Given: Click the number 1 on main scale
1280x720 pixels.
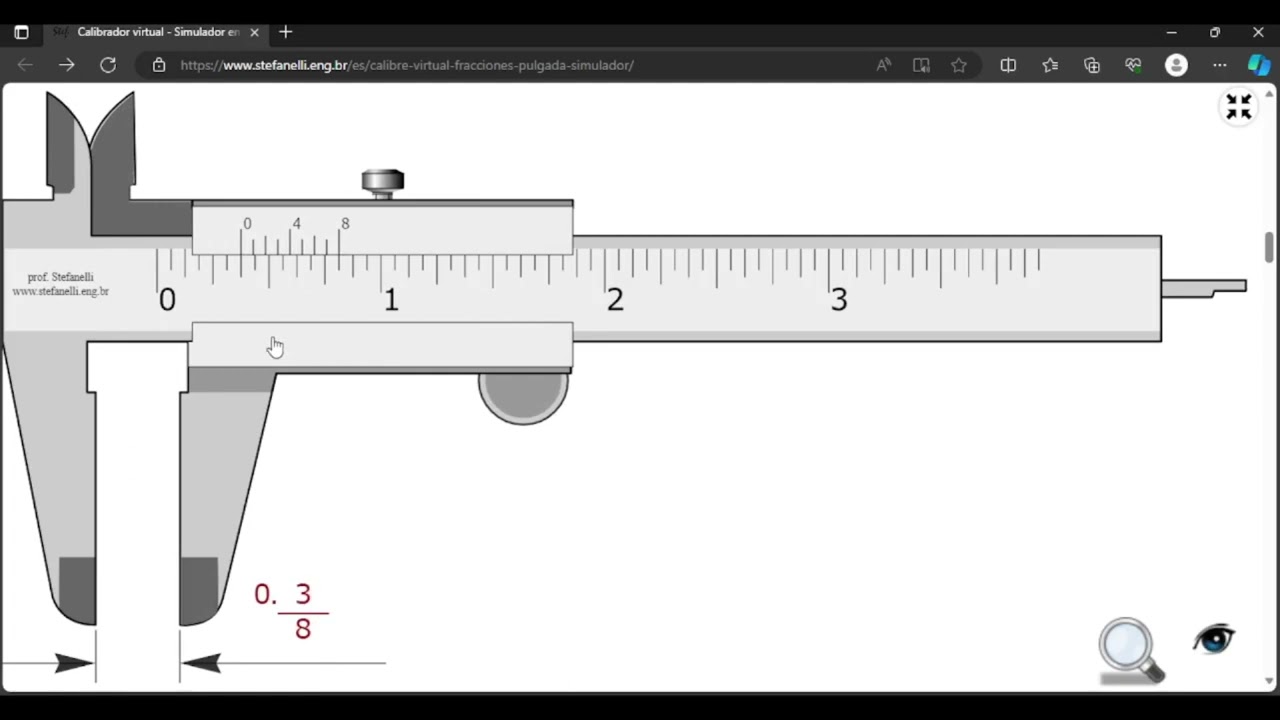Looking at the screenshot, I should pyautogui.click(x=391, y=300).
